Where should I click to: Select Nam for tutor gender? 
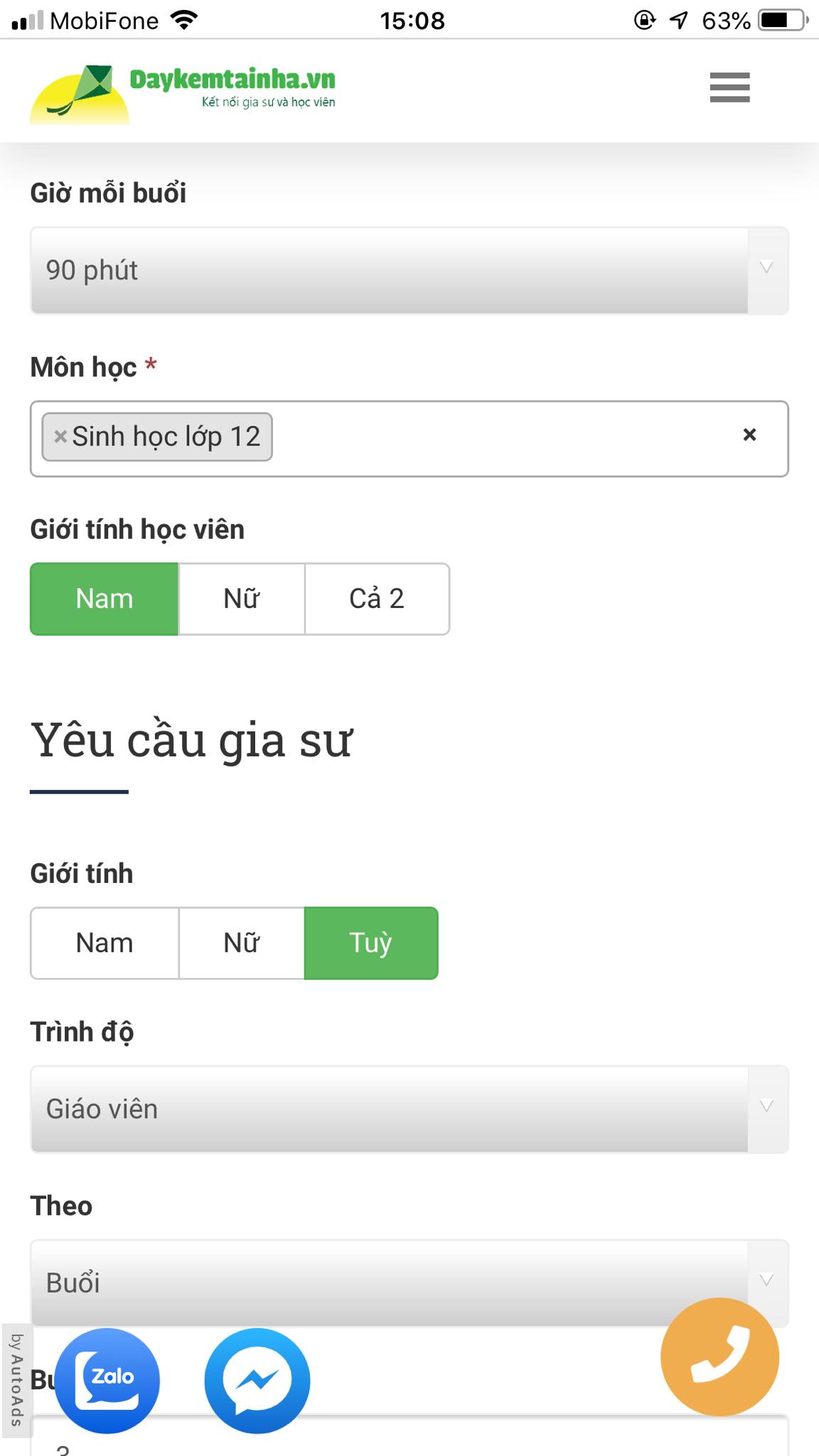point(105,943)
